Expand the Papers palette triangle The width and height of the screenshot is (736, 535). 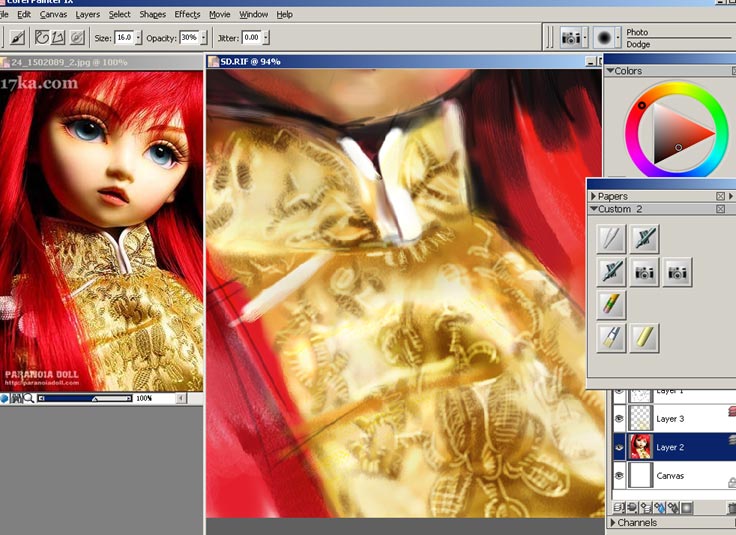594,196
